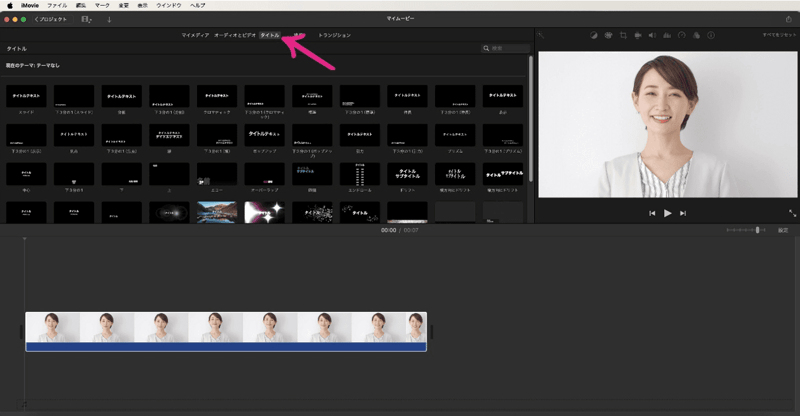
Task: Toggle fullscreen playback in the viewer
Action: (792, 213)
